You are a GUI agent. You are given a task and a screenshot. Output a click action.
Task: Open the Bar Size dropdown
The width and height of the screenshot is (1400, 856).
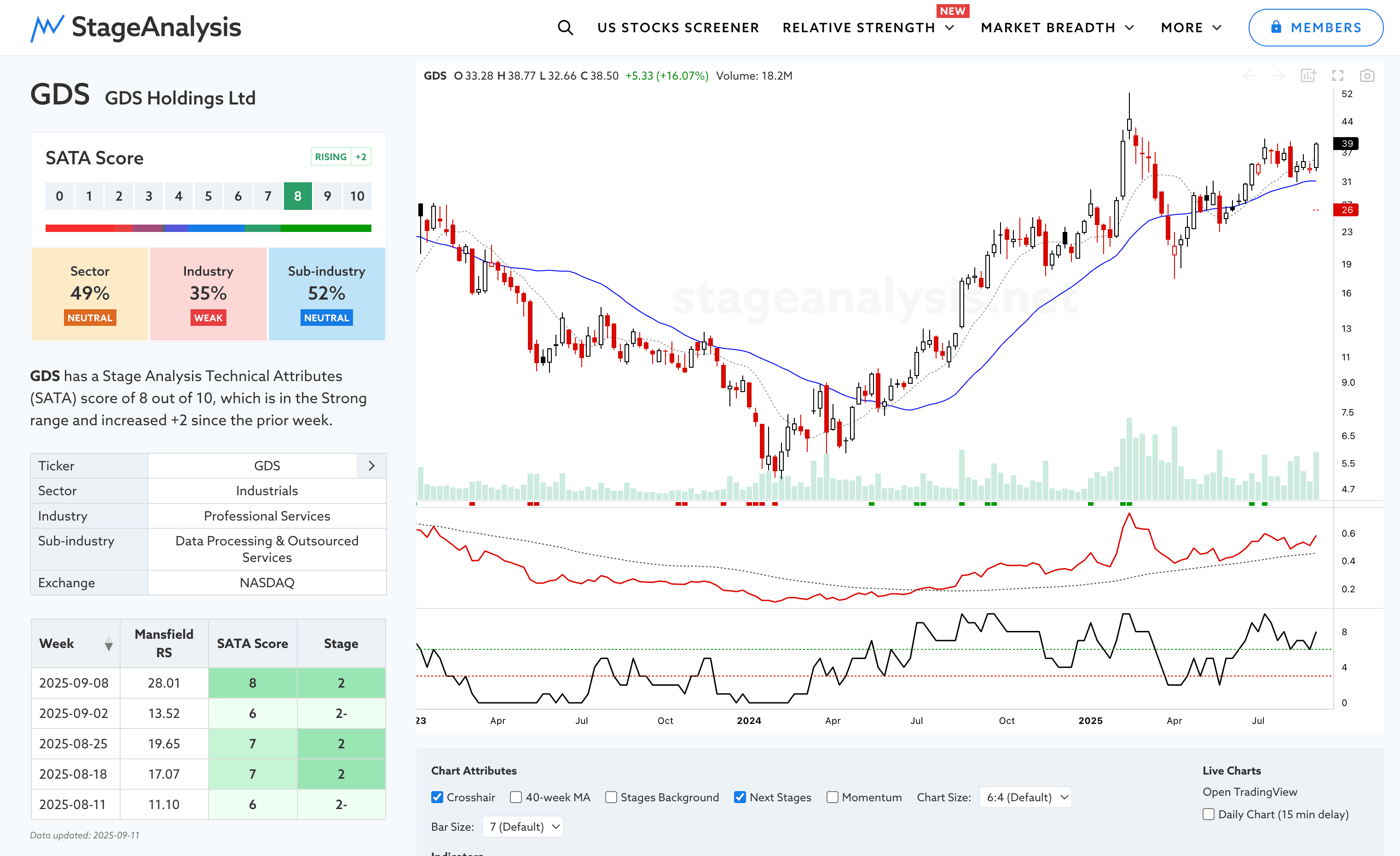pyautogui.click(x=523, y=827)
